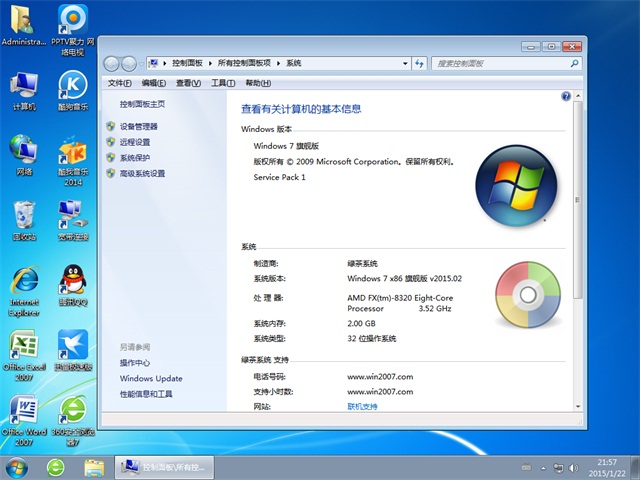Expand the breadcrumb arrow after 控制面板
The image size is (640, 480).
pos(212,63)
